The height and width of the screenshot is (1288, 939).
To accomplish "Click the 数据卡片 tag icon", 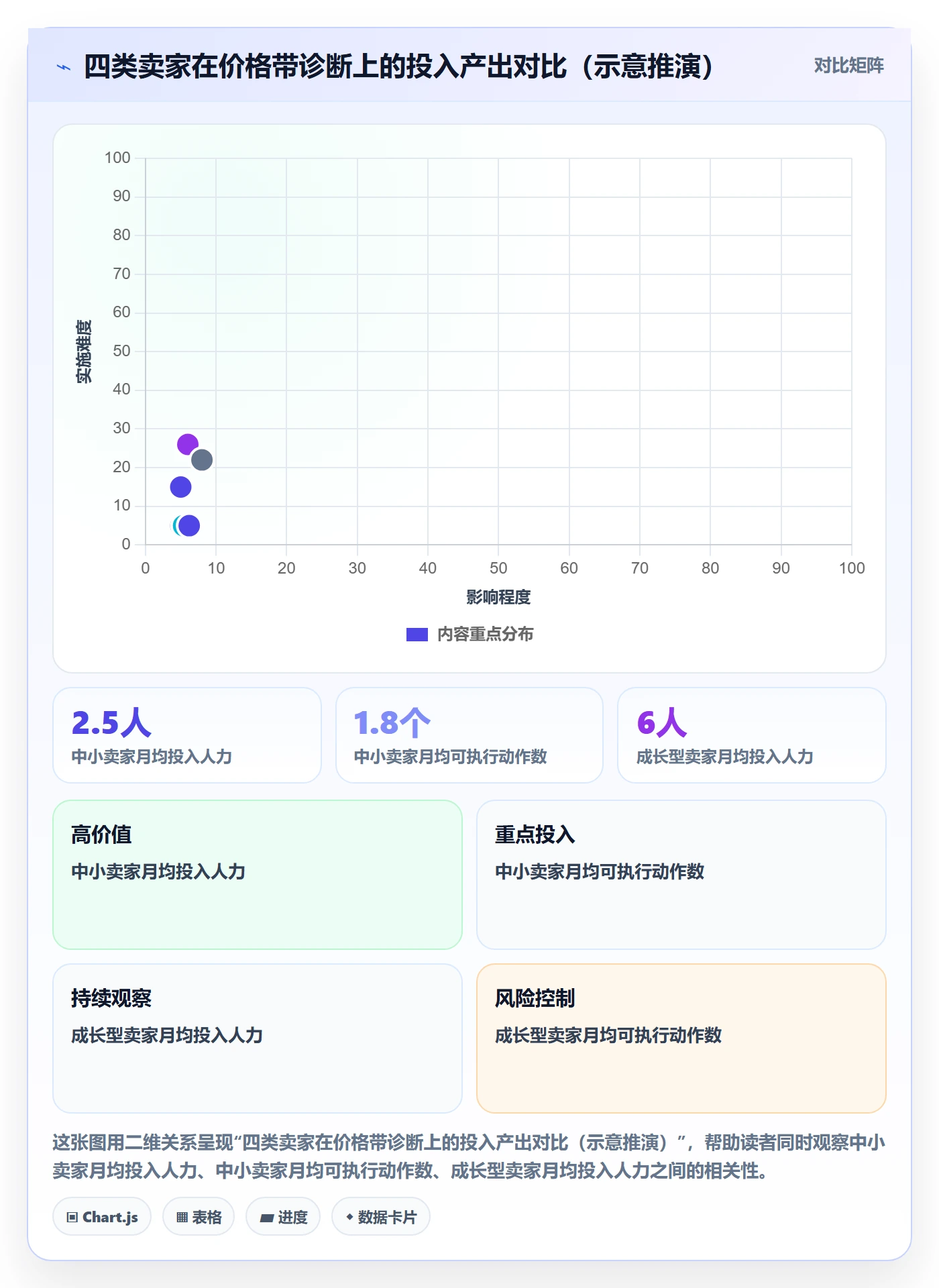I will 349,1217.
